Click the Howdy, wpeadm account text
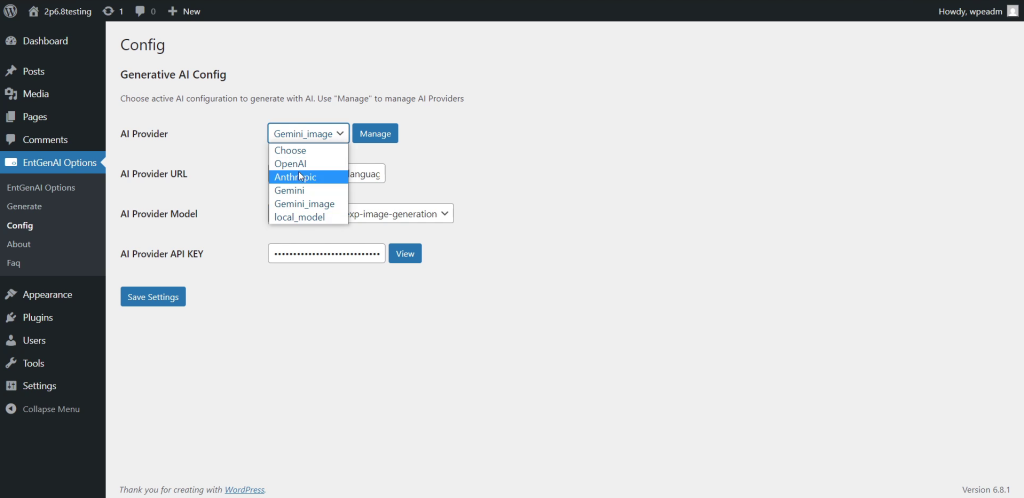1024x498 pixels. [970, 11]
